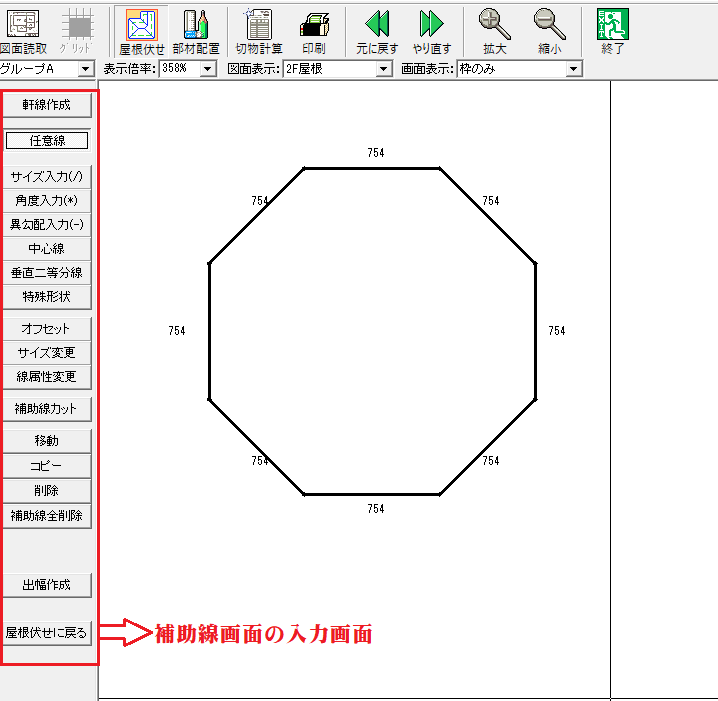Viewport: 718px width, 701px height.
Task: Open the 部材配置 material placement tool
Action: [196, 32]
